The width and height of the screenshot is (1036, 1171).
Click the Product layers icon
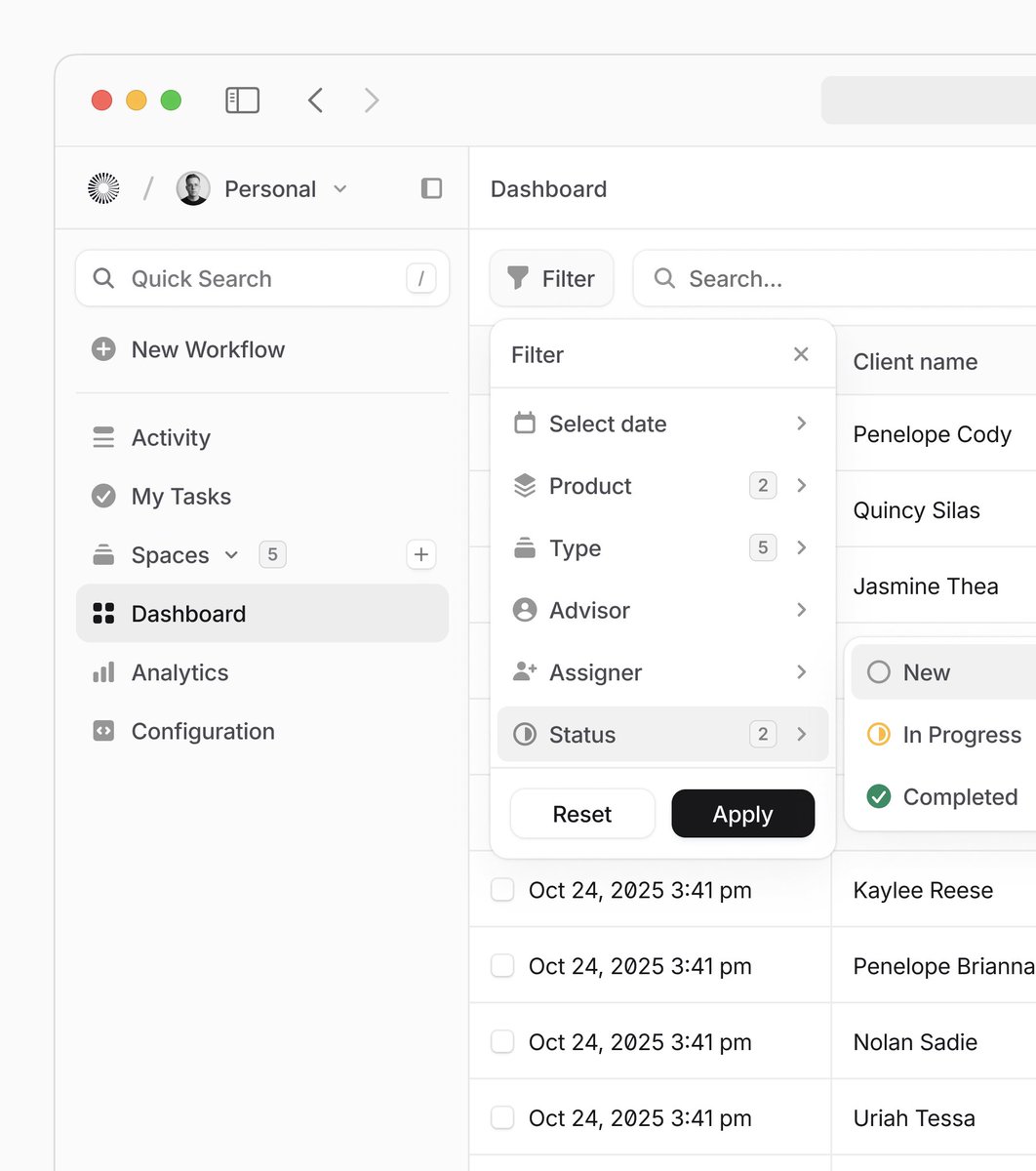525,485
